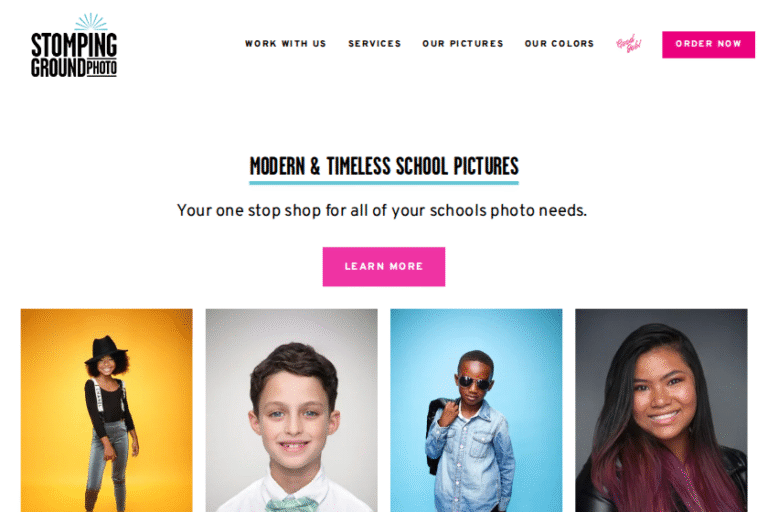Click the blue backdrop of the third photo

point(529,353)
